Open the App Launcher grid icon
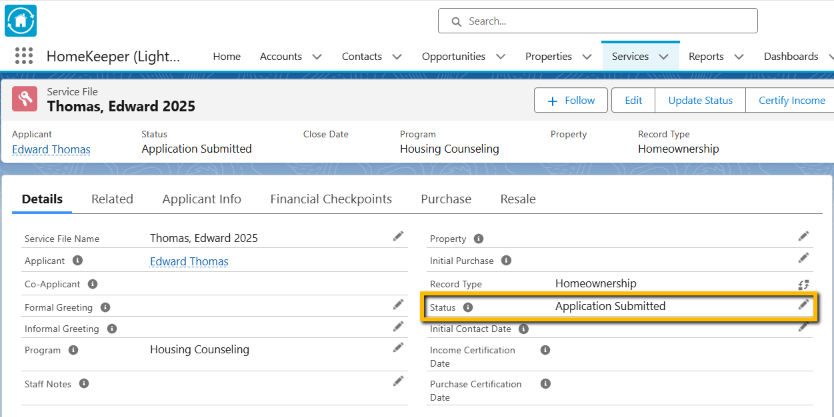The width and height of the screenshot is (834, 417). pos(24,56)
